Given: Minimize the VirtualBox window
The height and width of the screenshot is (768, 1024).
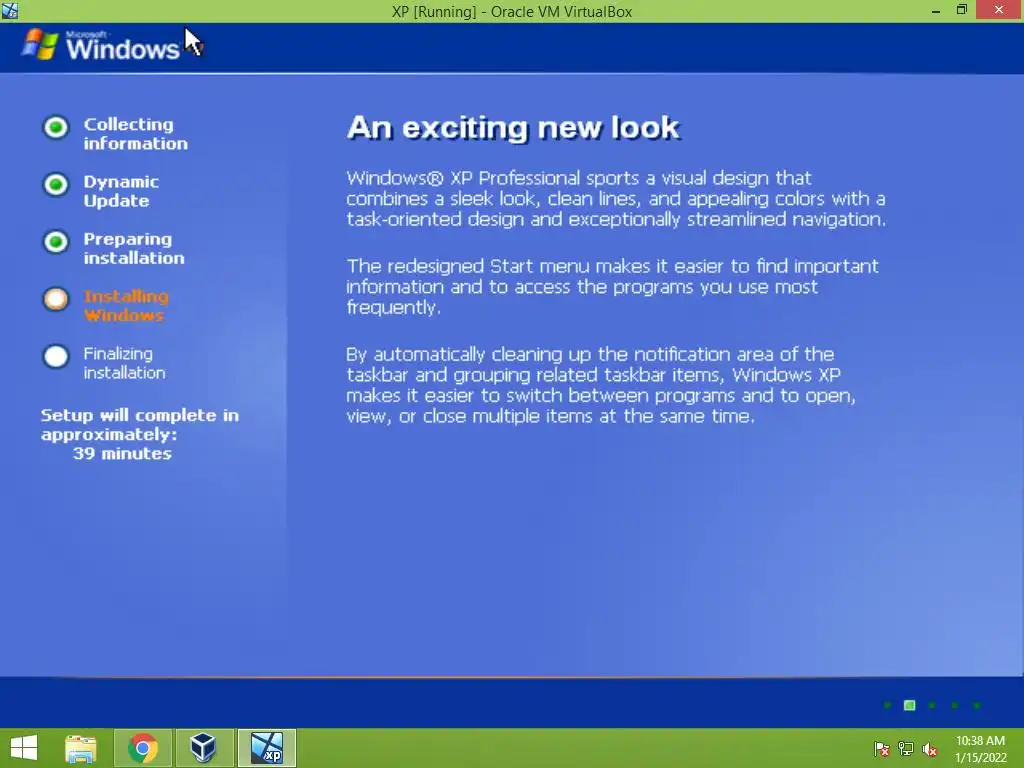Looking at the screenshot, I should (x=936, y=10).
